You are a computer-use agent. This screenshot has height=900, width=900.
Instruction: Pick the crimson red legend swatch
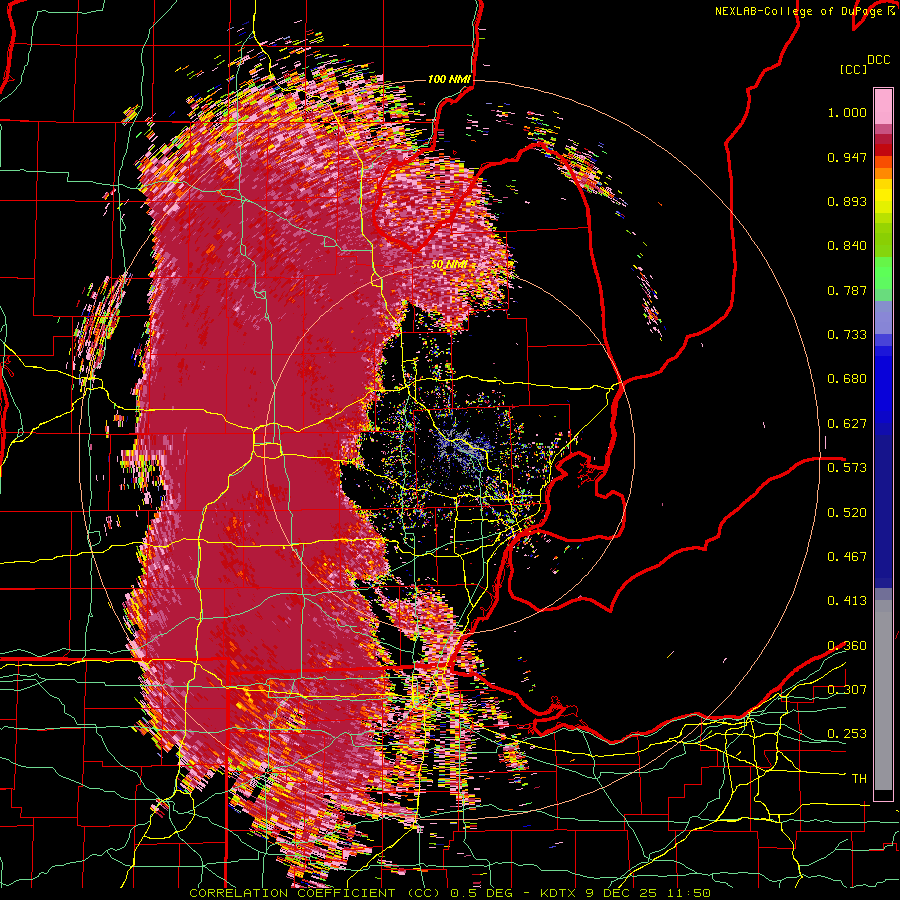pos(883,139)
